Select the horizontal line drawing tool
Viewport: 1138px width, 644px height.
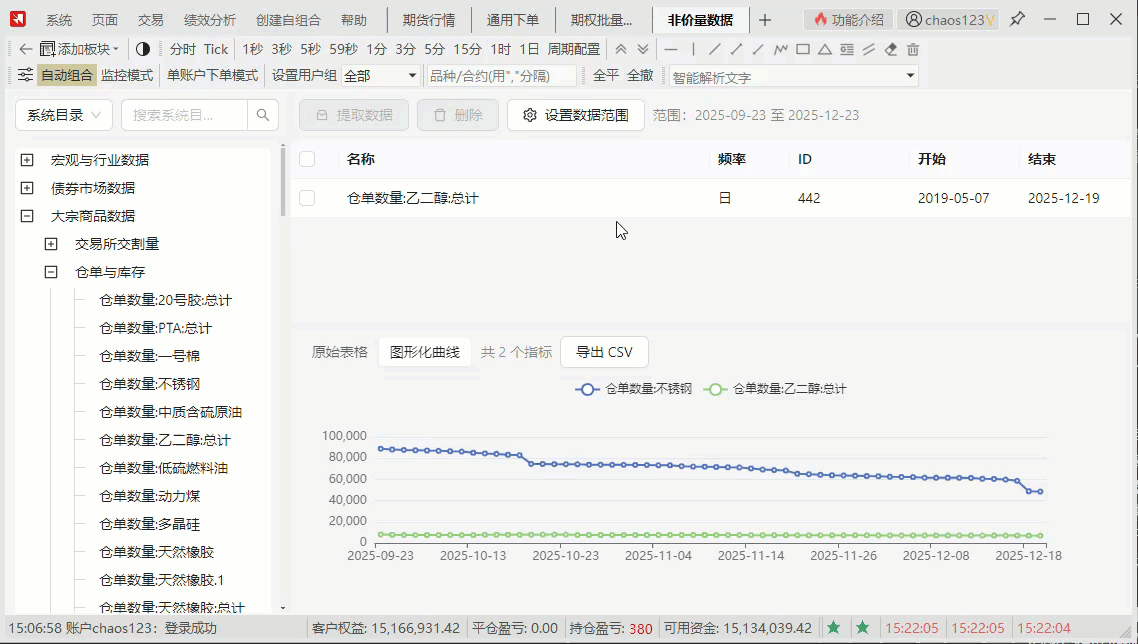(x=671, y=49)
